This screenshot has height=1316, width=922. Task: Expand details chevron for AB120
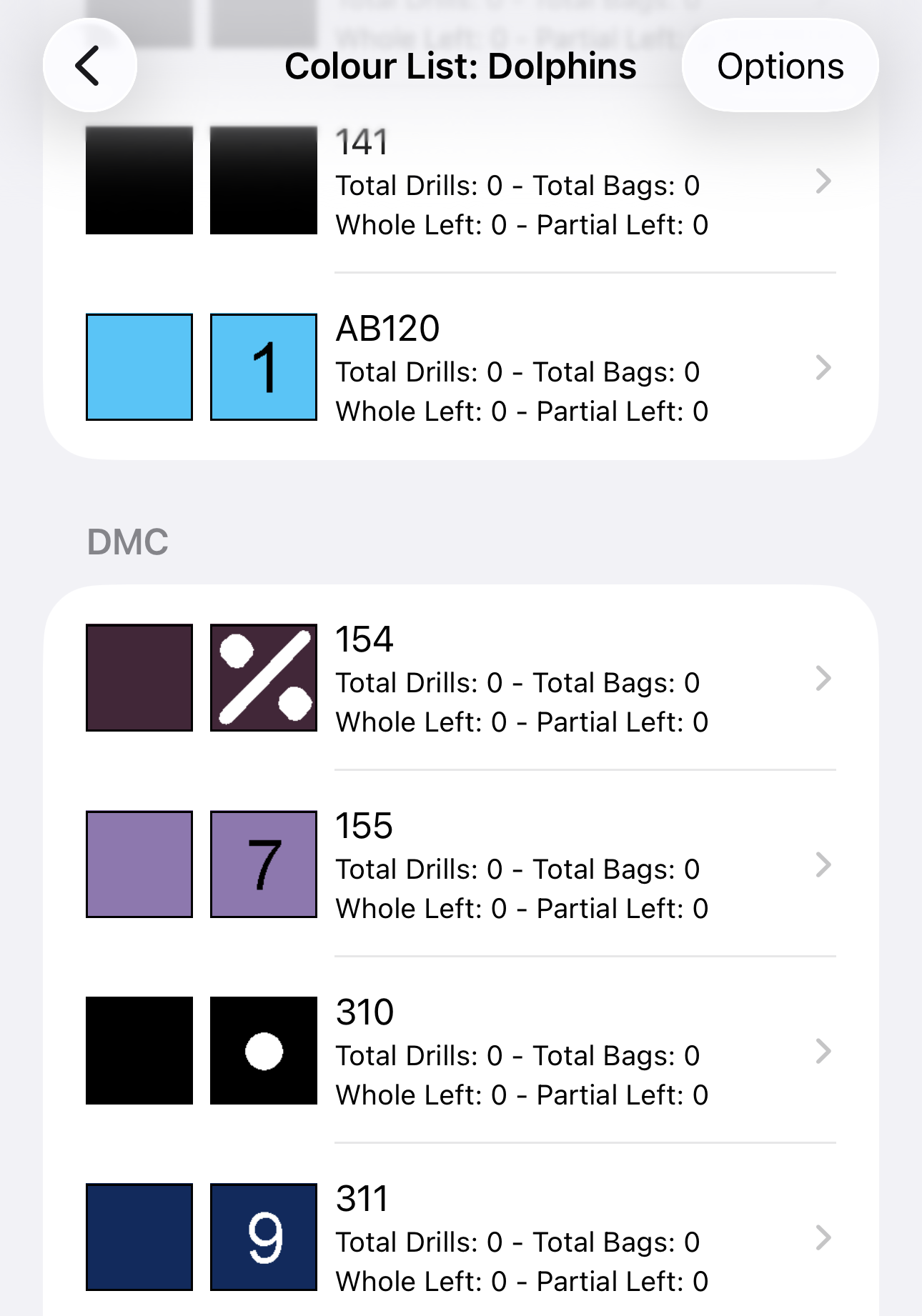[823, 368]
